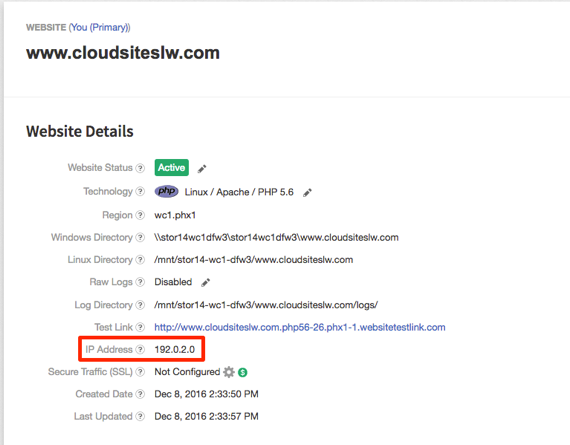
Task: Click the Test Link label
Action: click(113, 327)
